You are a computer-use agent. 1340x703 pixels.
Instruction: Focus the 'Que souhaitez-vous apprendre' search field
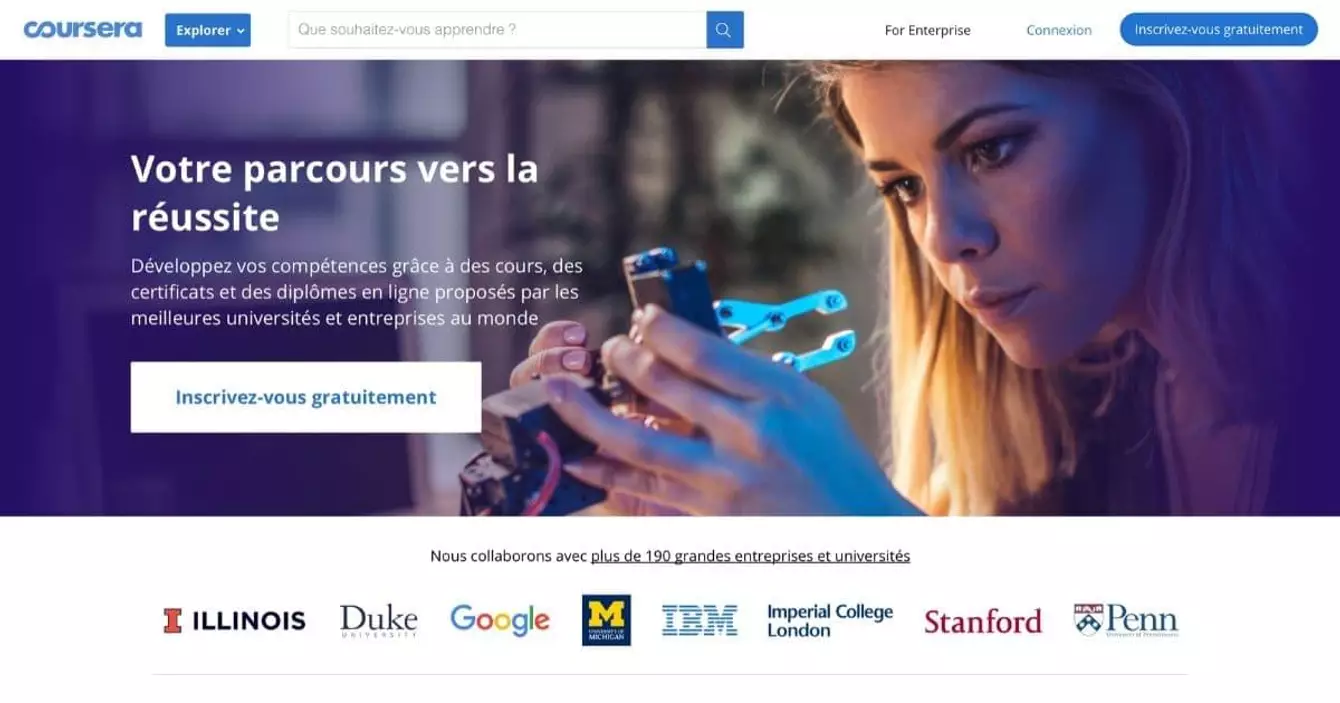[x=497, y=30]
